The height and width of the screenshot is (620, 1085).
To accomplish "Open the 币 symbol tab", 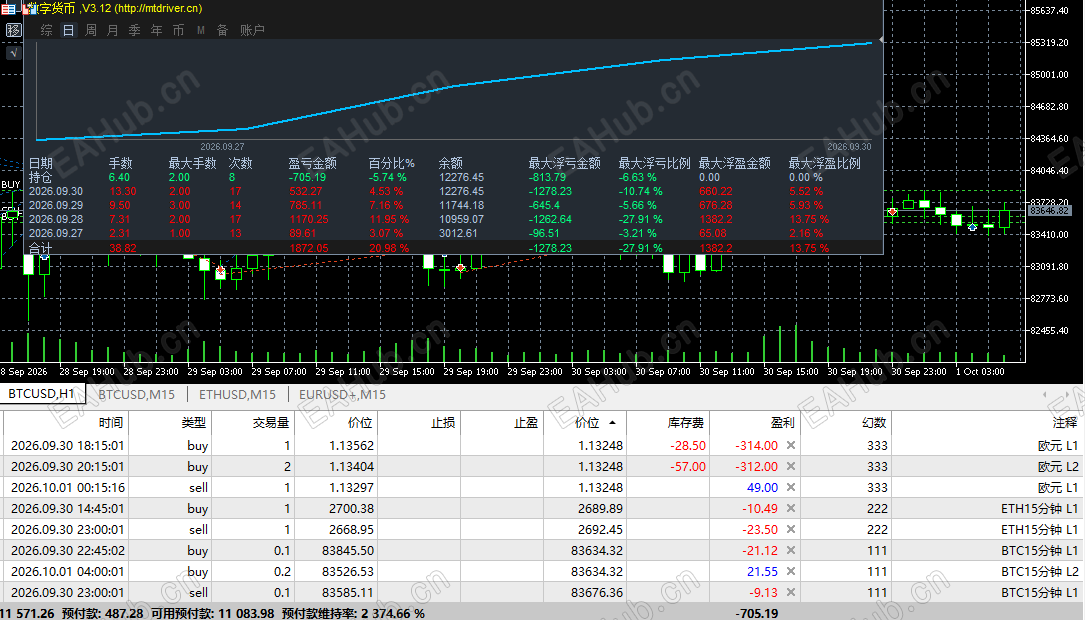I will point(179,30).
